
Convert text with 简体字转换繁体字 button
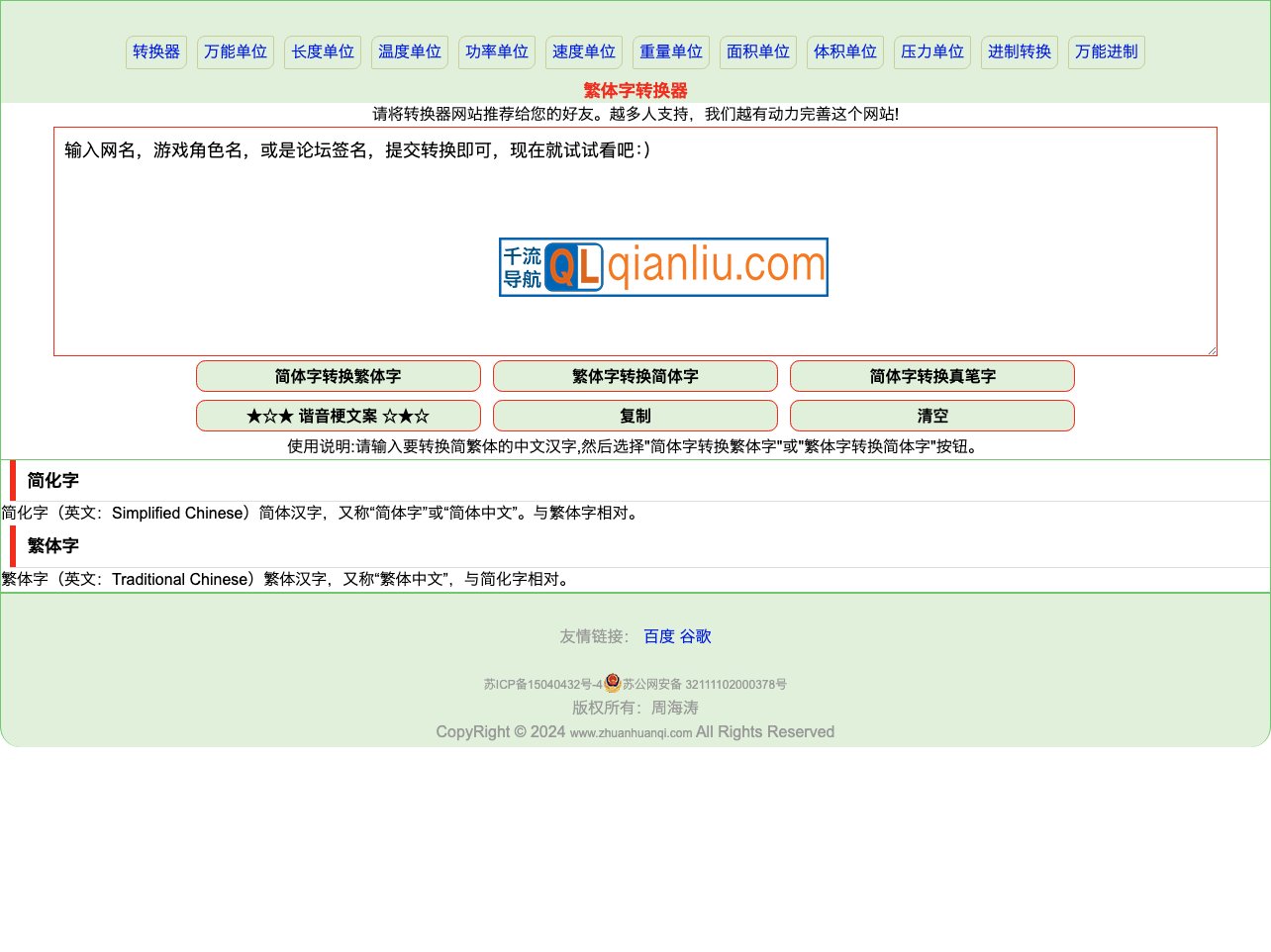[339, 376]
